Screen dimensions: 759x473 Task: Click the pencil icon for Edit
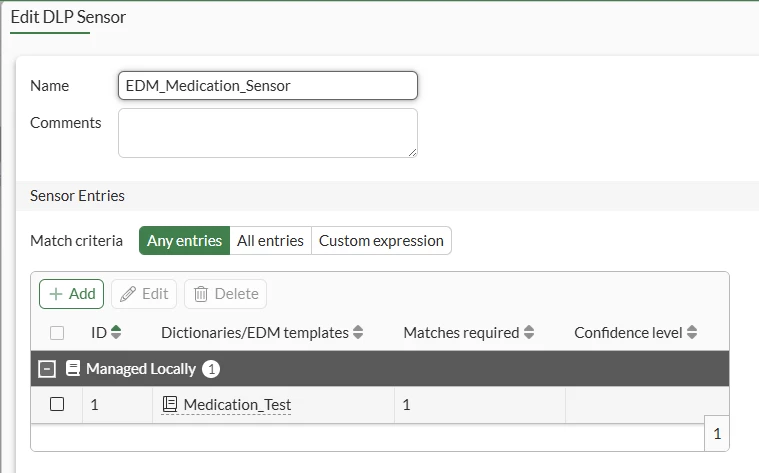point(128,294)
